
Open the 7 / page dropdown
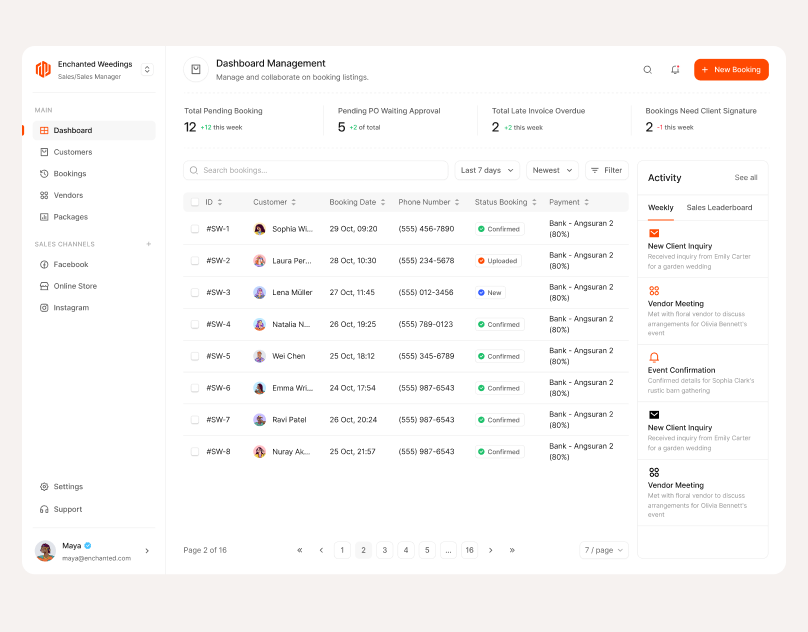(603, 549)
